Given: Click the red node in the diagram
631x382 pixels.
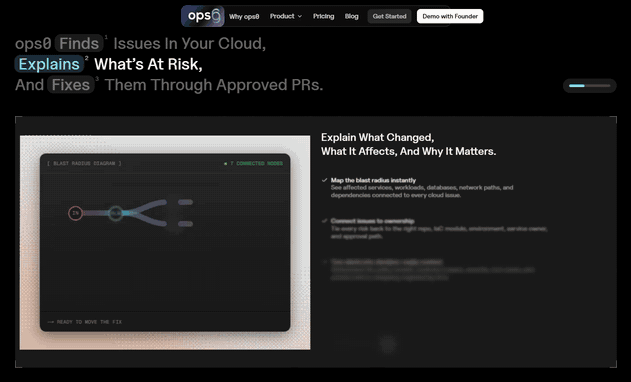Looking at the screenshot, I should click(x=75, y=213).
